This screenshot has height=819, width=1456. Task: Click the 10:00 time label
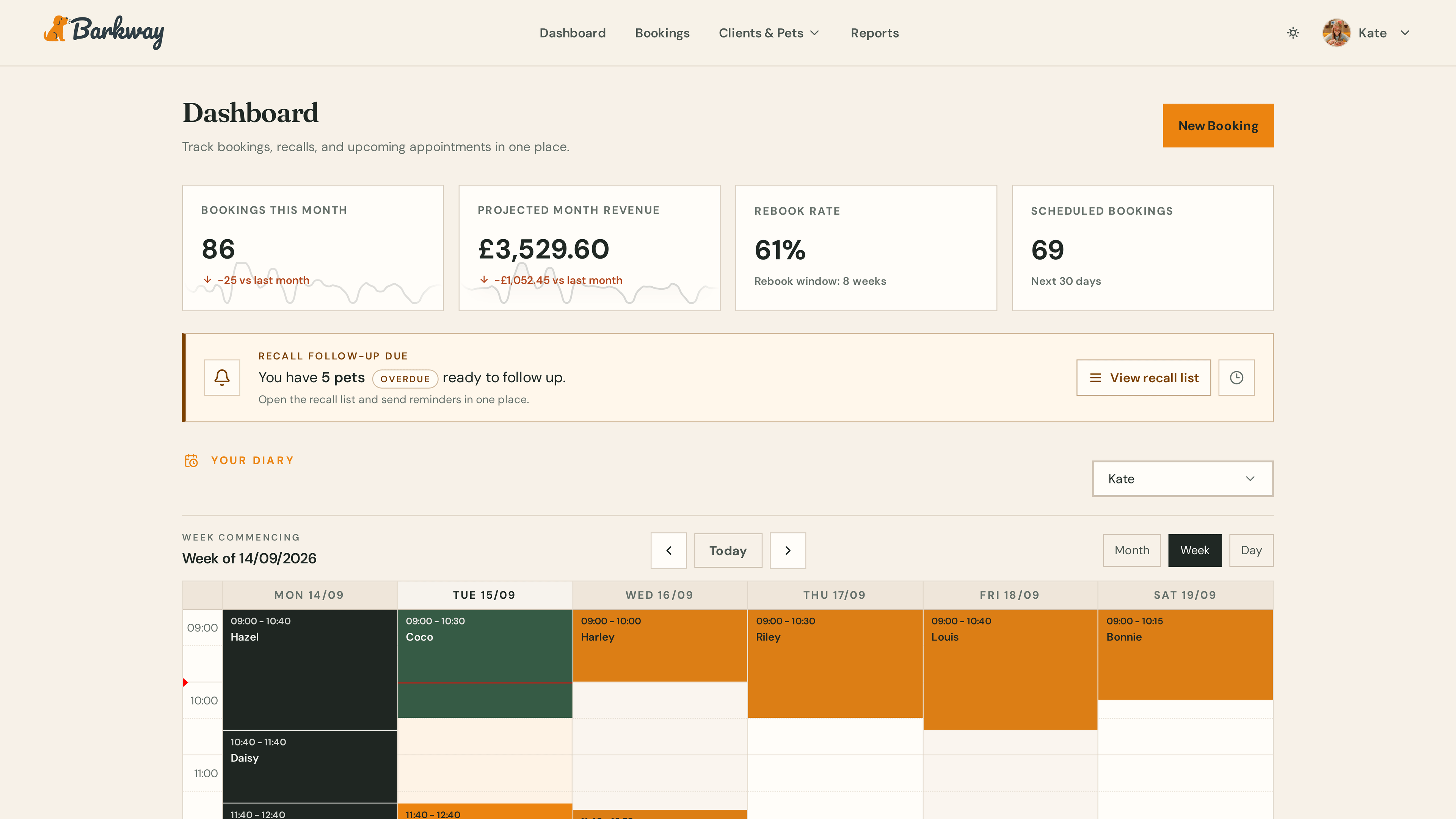coord(204,701)
